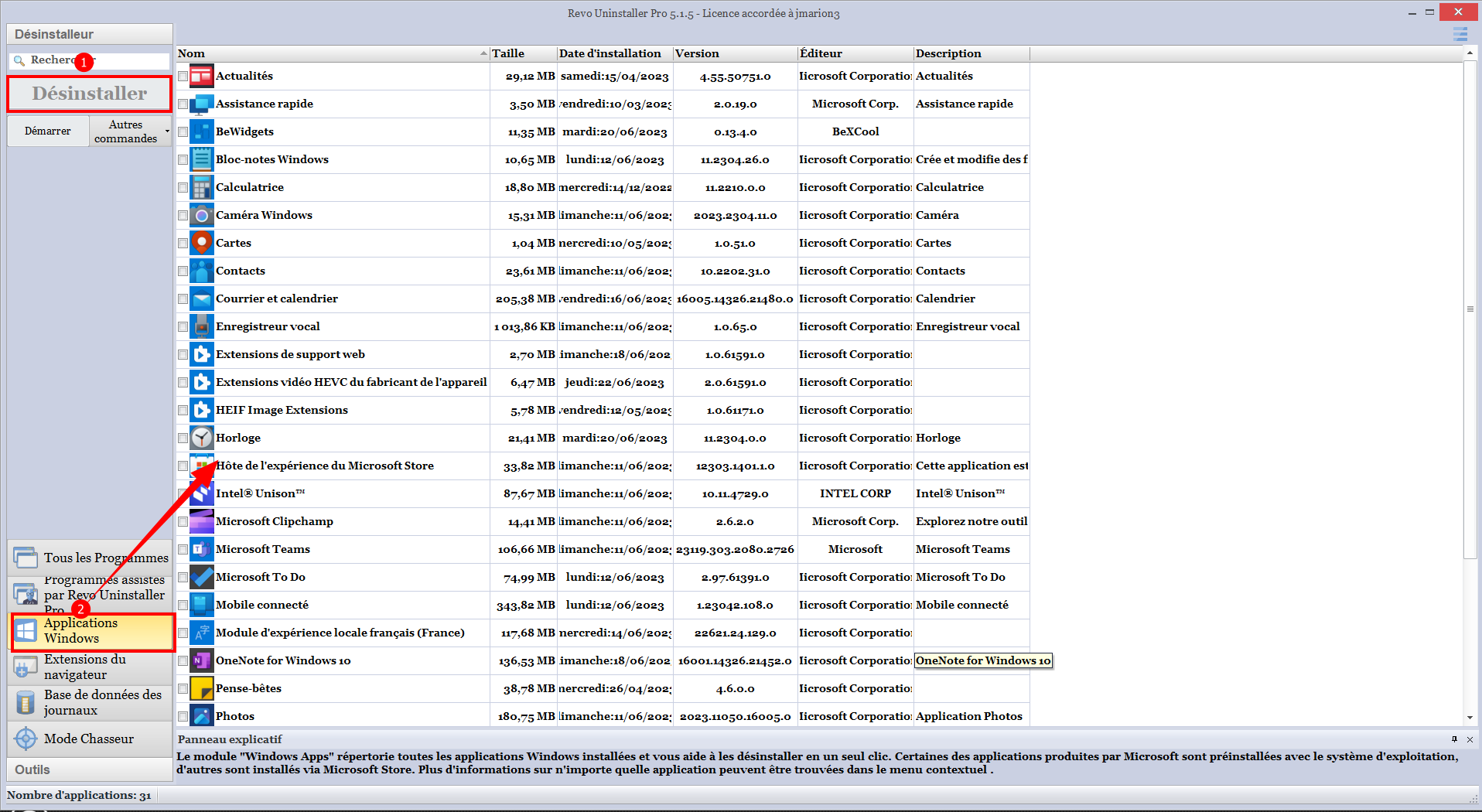Click the Extensions vidéo HEVC icon
Viewport: 1482px width, 812px height.
point(202,382)
